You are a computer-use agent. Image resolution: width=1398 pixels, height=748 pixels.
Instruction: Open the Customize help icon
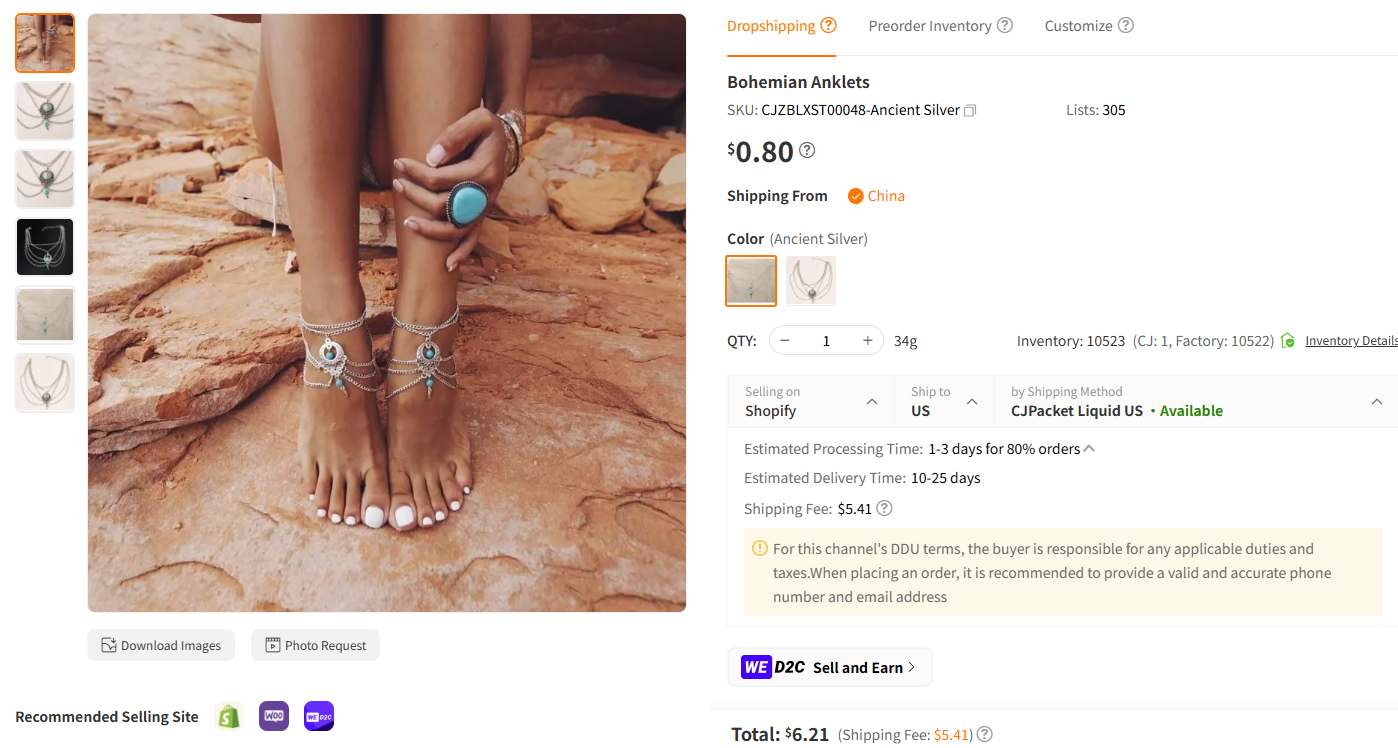[x=1126, y=25]
